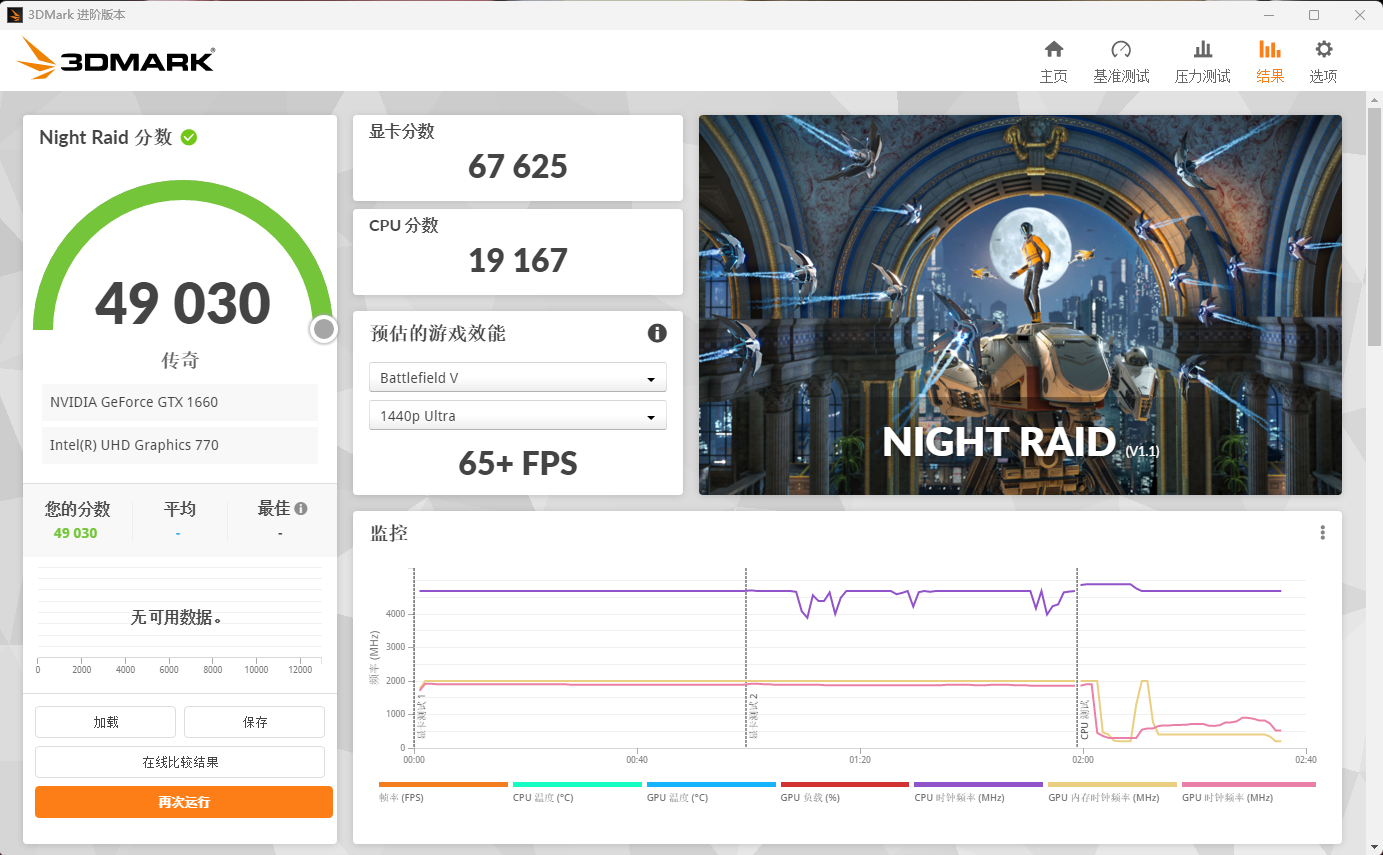Image resolution: width=1383 pixels, height=855 pixels.
Task: Click the green 您的分数 value 49 030
Action: 76,533
